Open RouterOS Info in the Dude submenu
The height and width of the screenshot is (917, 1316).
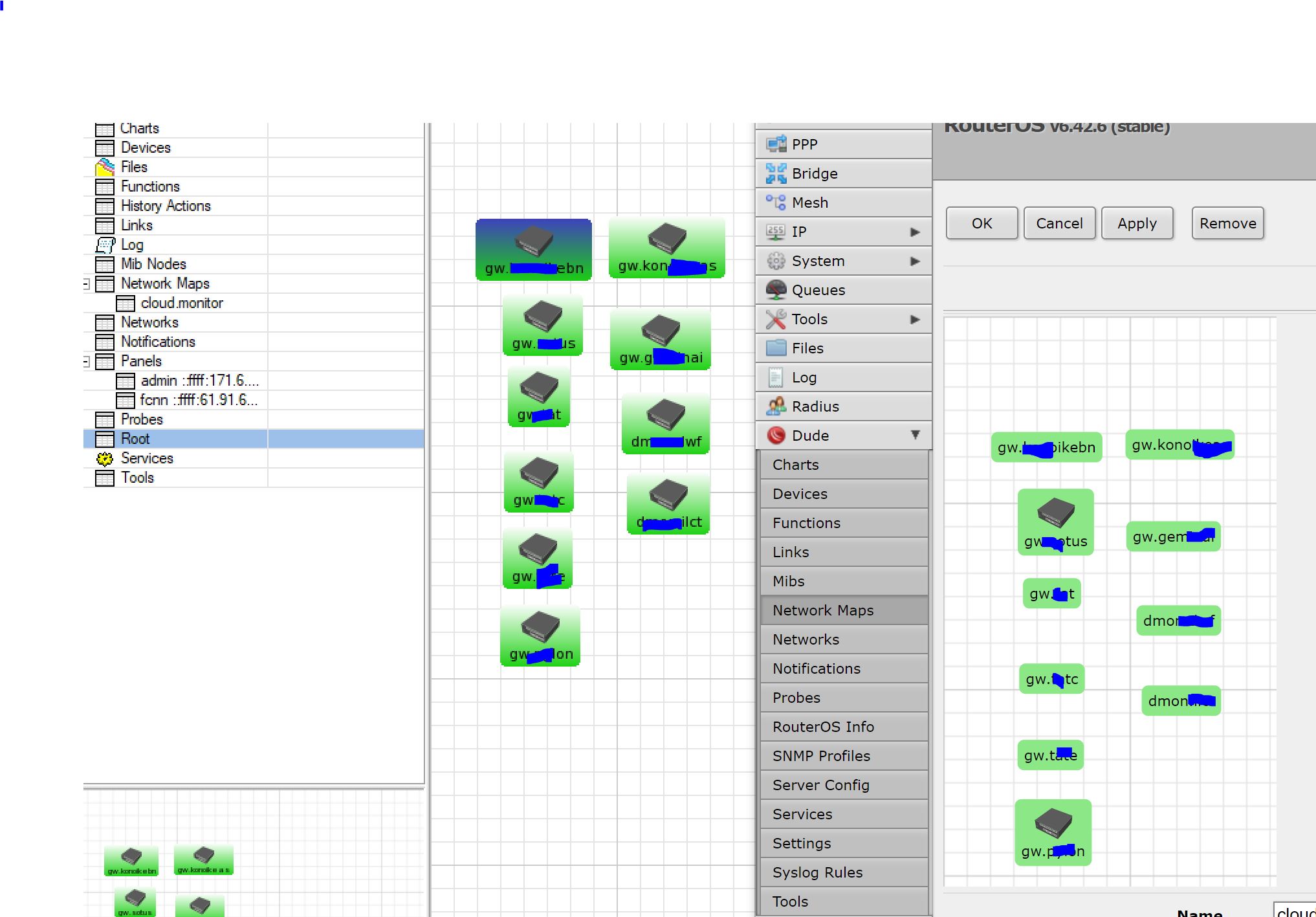pos(844,727)
